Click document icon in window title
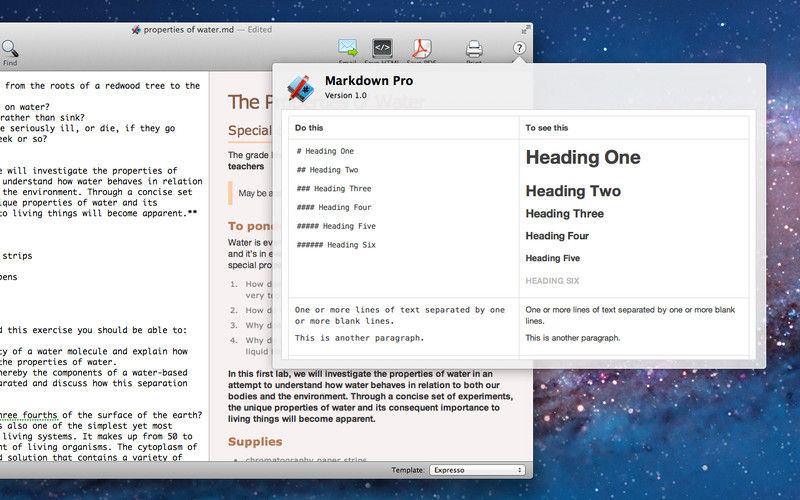Image resolution: width=800 pixels, height=500 pixels. pyautogui.click(x=136, y=30)
